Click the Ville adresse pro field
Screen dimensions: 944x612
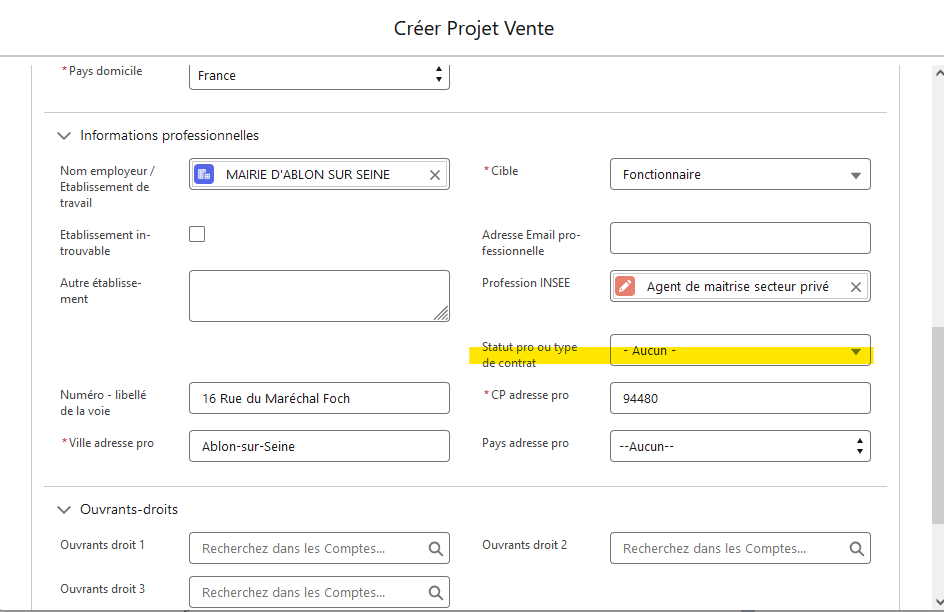click(x=319, y=446)
